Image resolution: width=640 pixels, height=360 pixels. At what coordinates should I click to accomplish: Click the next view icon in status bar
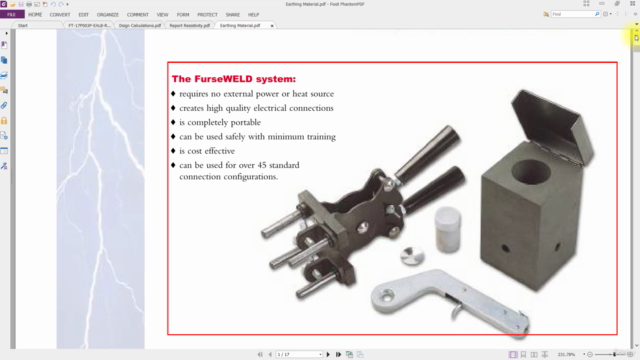click(x=360, y=354)
